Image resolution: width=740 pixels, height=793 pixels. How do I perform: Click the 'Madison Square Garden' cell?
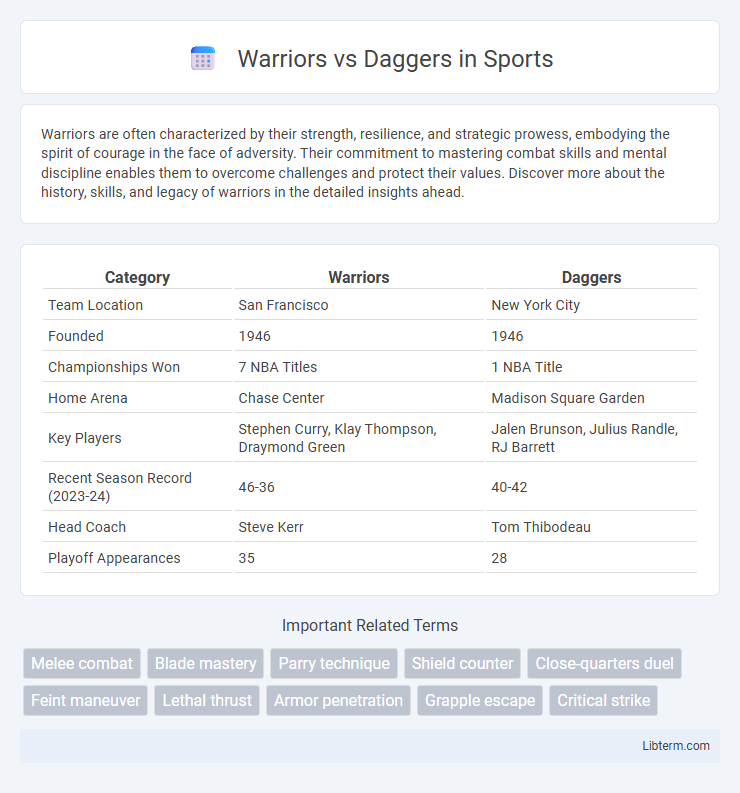click(591, 398)
